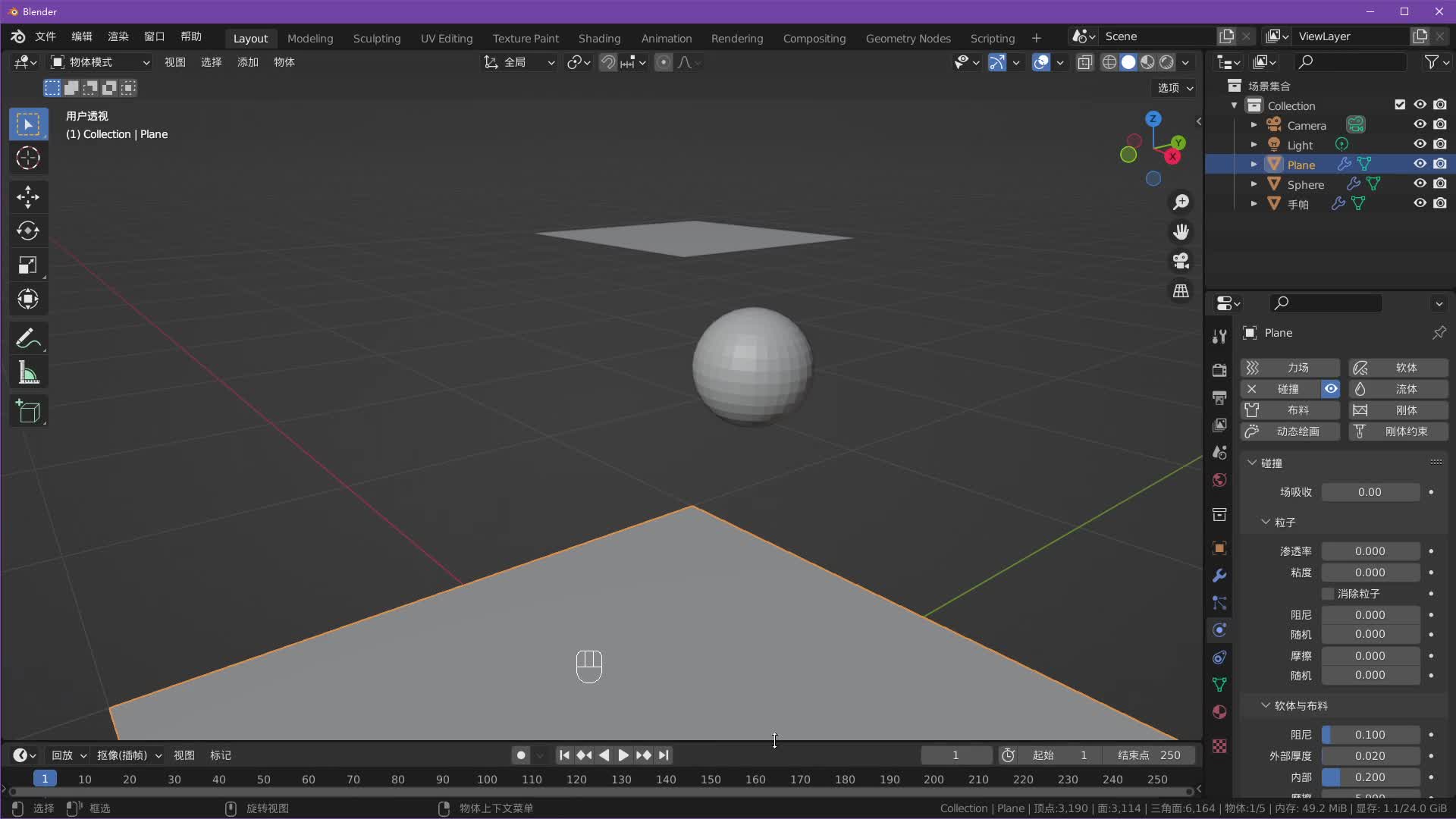Expand the Plane item in outliner

[x=1254, y=165]
